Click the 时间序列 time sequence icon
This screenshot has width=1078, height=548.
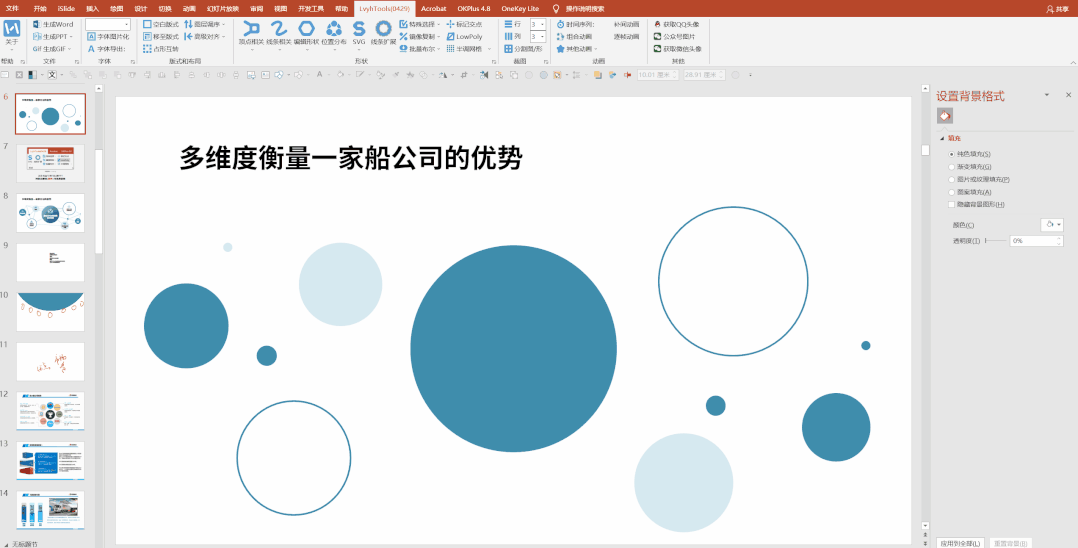click(x=560, y=24)
